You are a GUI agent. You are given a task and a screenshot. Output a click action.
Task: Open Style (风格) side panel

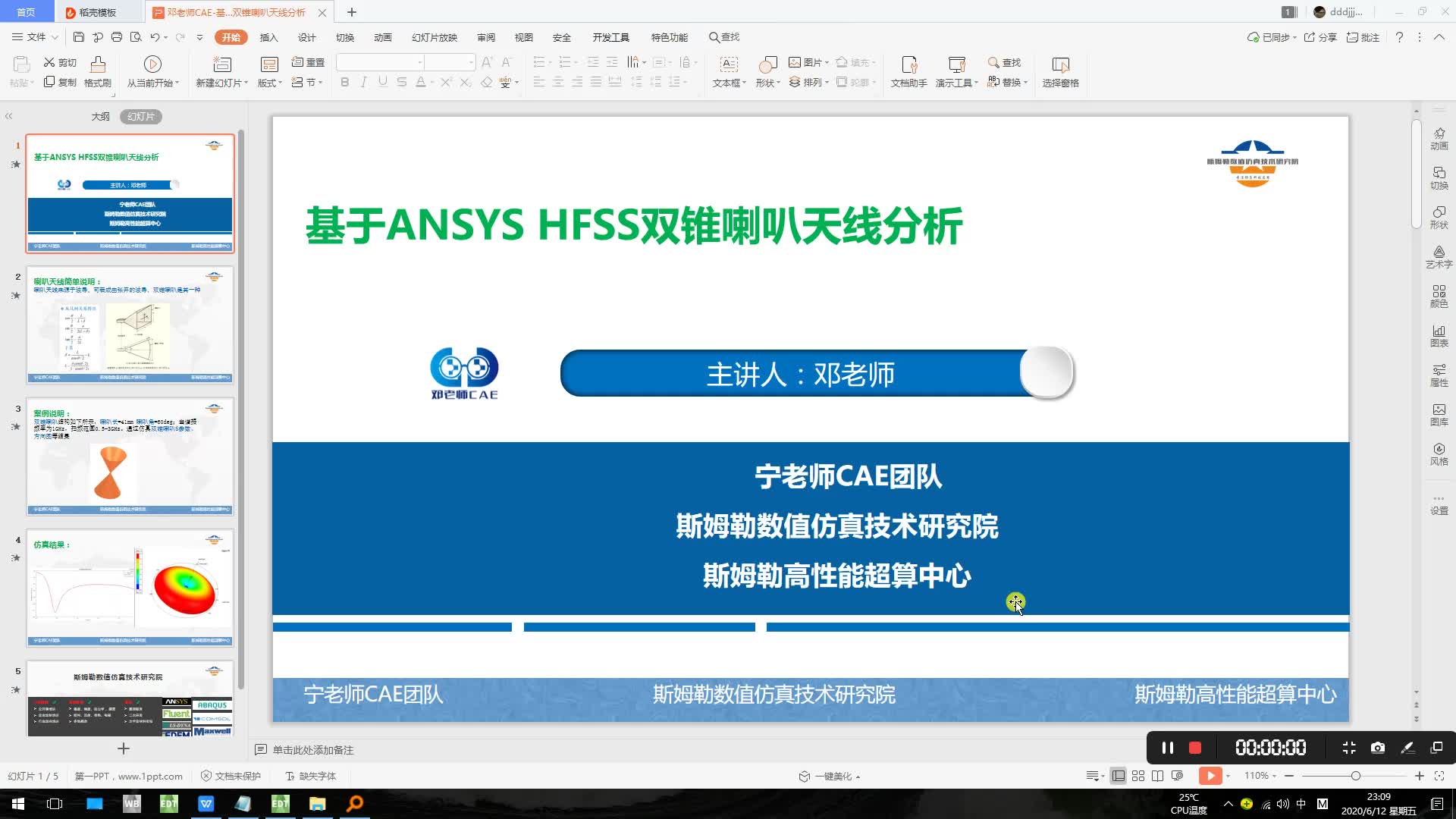1439,454
